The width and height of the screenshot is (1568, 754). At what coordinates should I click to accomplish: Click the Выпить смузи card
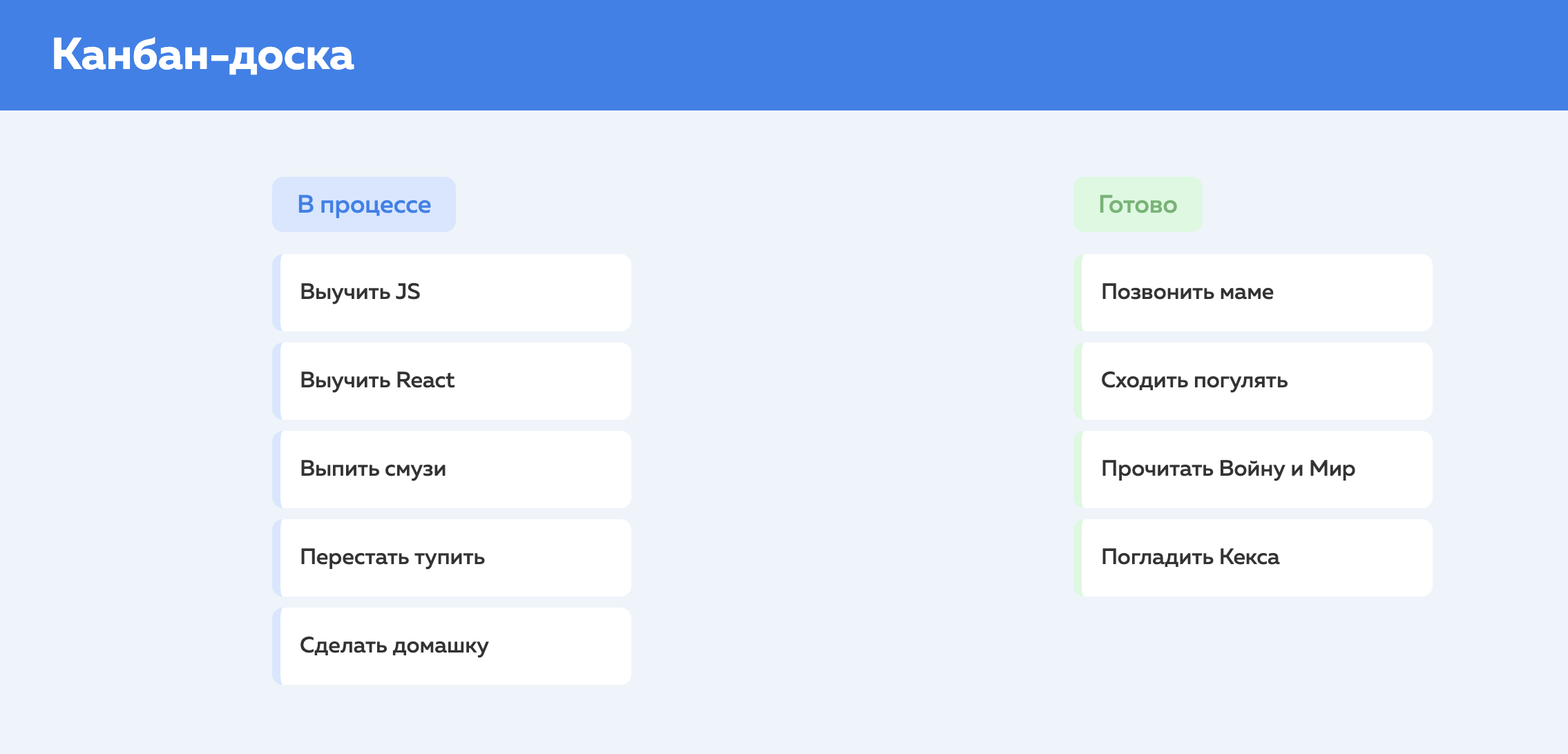(x=452, y=470)
